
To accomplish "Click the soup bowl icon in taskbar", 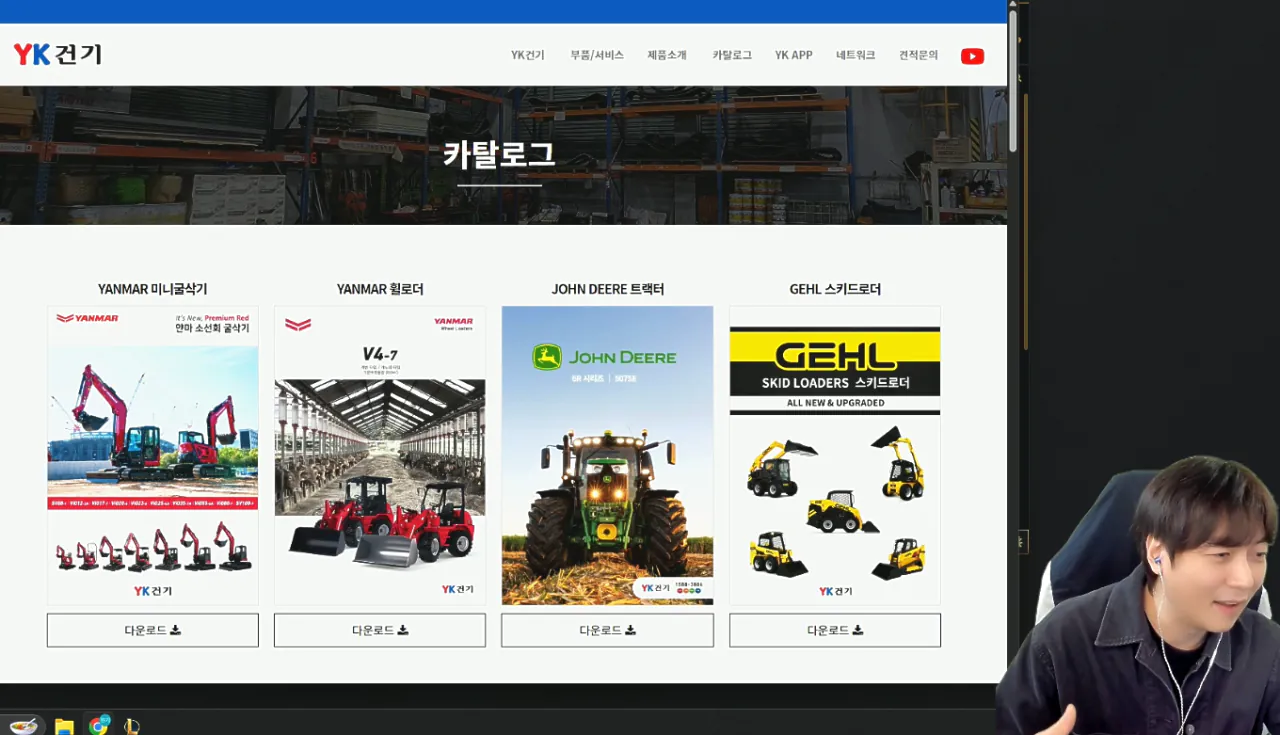I will (23, 726).
